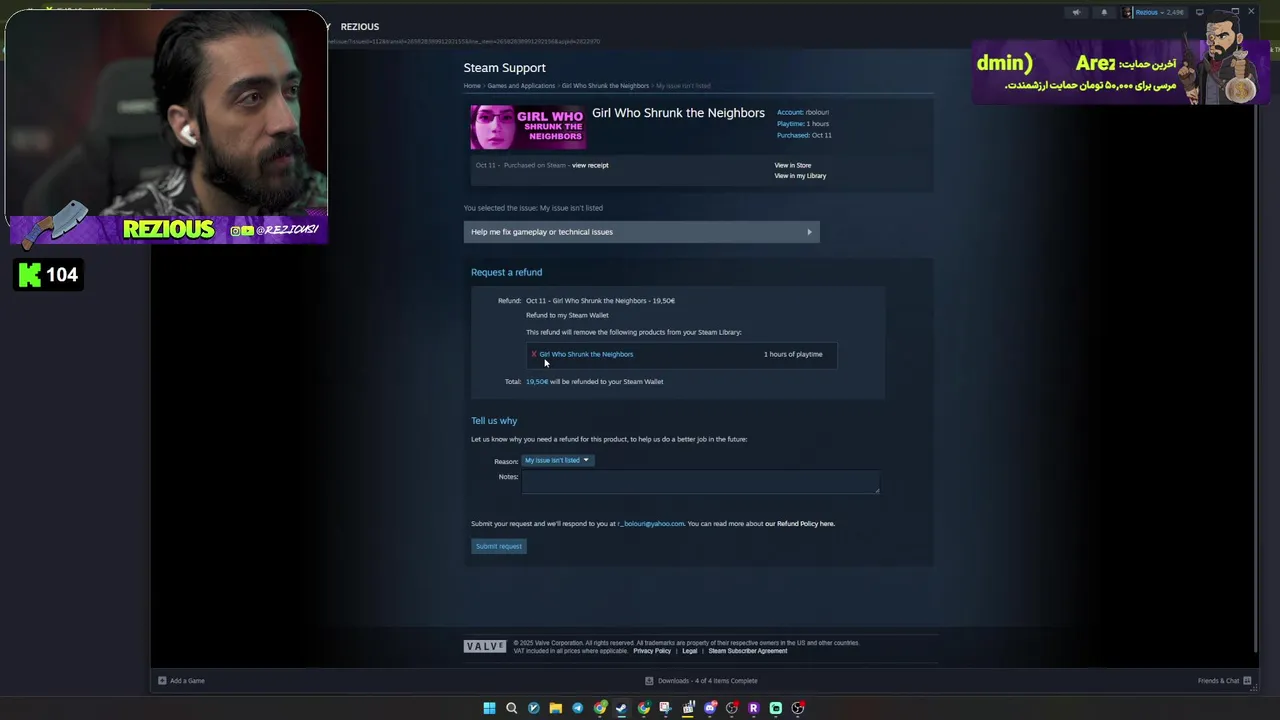This screenshot has width=1280, height=720.
Task: Open Telegram from taskbar
Action: (577, 708)
